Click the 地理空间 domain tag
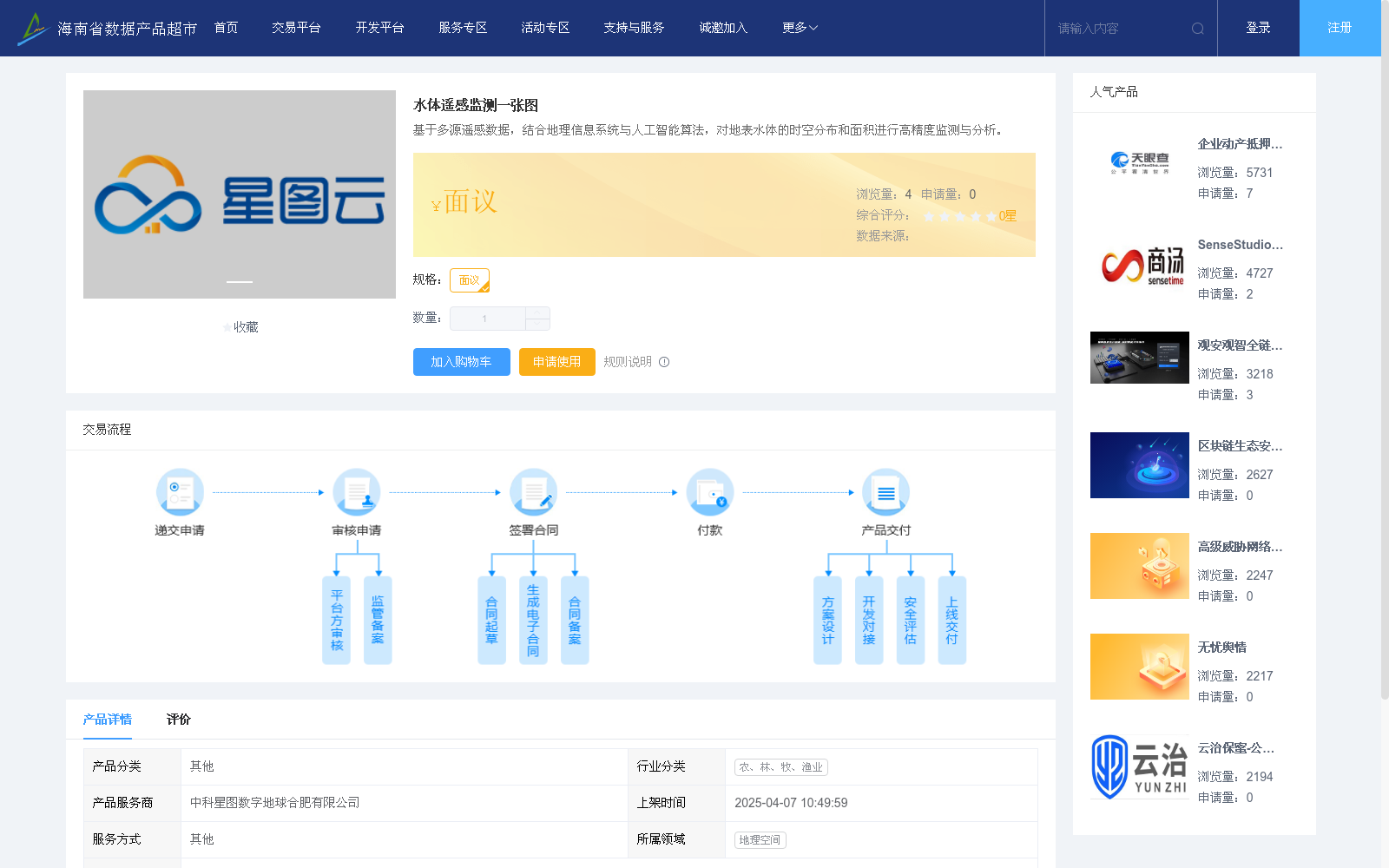The image size is (1389, 868). [760, 840]
